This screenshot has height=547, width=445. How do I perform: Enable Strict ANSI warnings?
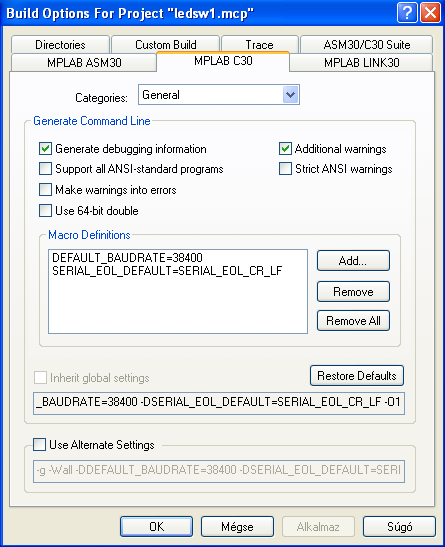click(x=285, y=169)
